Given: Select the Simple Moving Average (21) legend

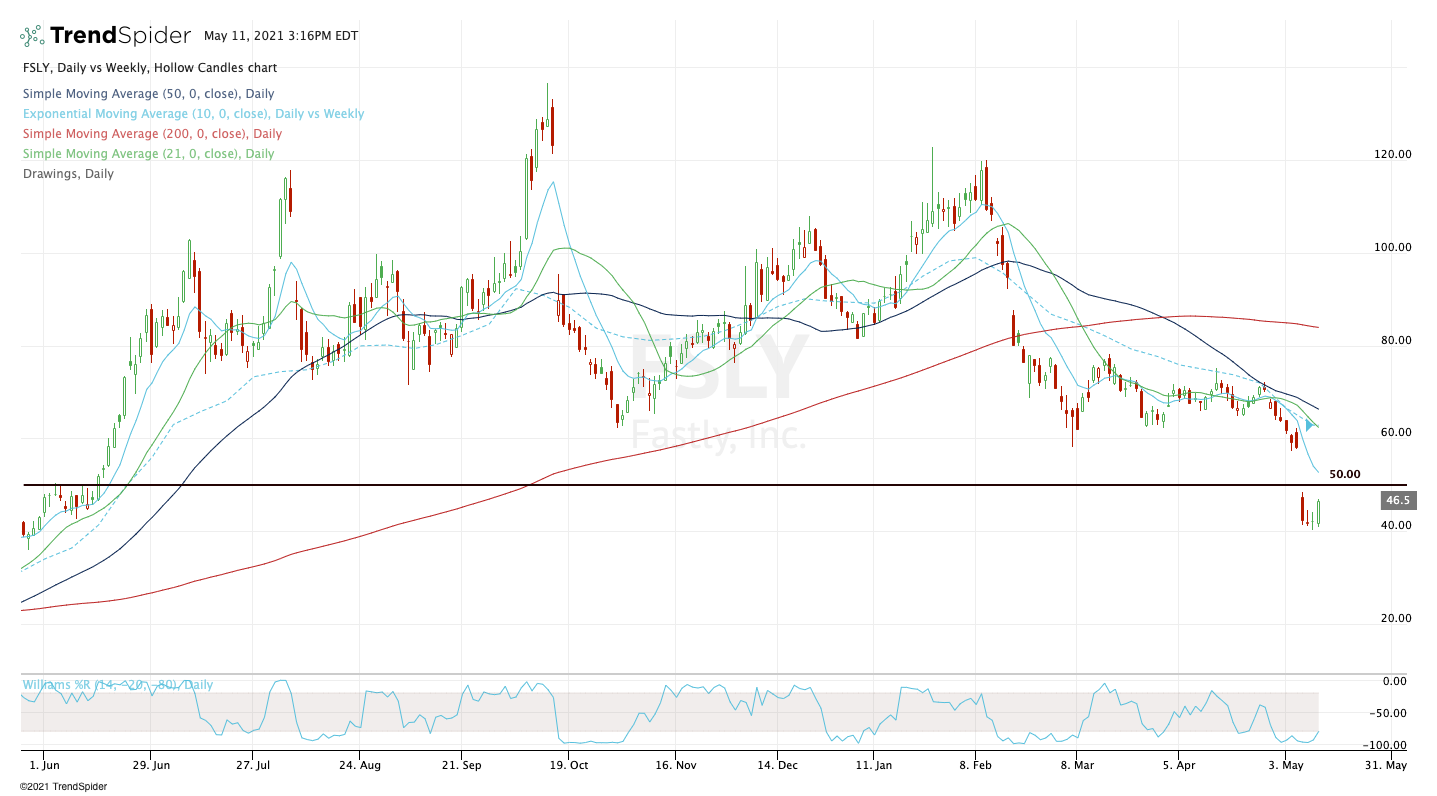Looking at the screenshot, I should [x=148, y=154].
